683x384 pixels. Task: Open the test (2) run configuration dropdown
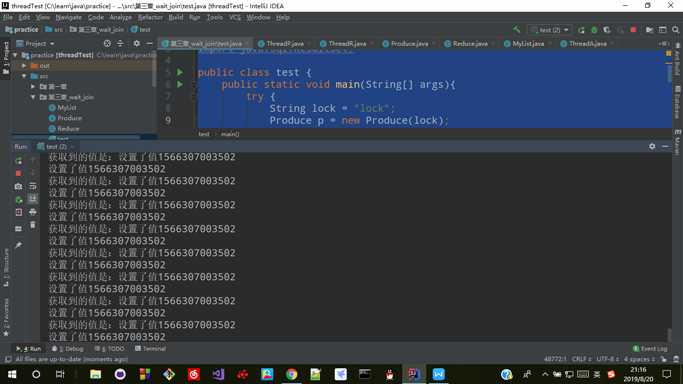550,30
